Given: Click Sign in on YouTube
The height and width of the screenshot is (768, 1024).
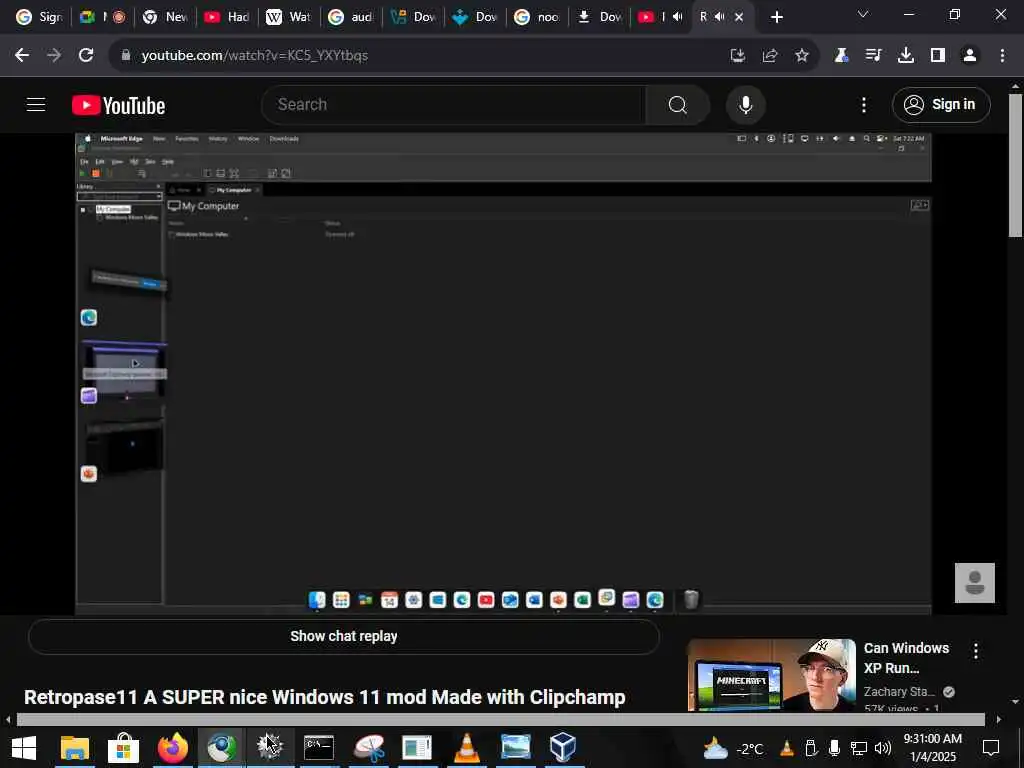Looking at the screenshot, I should coord(941,104).
